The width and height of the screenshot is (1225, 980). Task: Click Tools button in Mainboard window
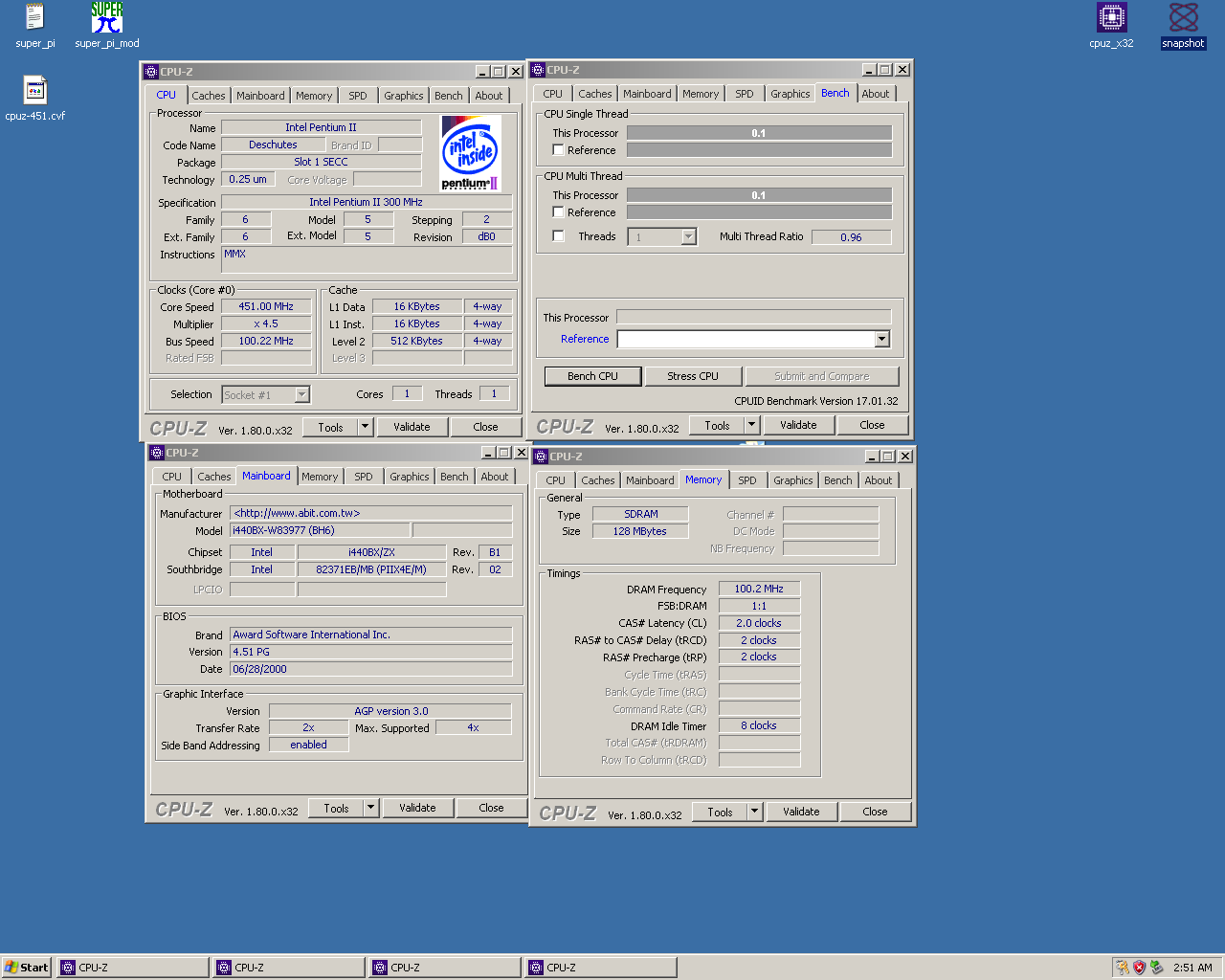(336, 808)
